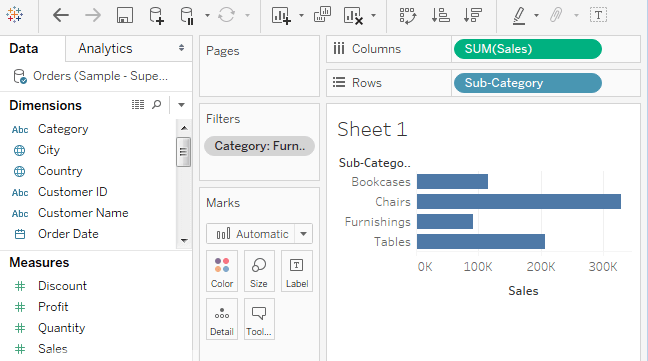This screenshot has width=648, height=361.
Task: Toggle dimensions view as list icon
Action: coord(138,104)
